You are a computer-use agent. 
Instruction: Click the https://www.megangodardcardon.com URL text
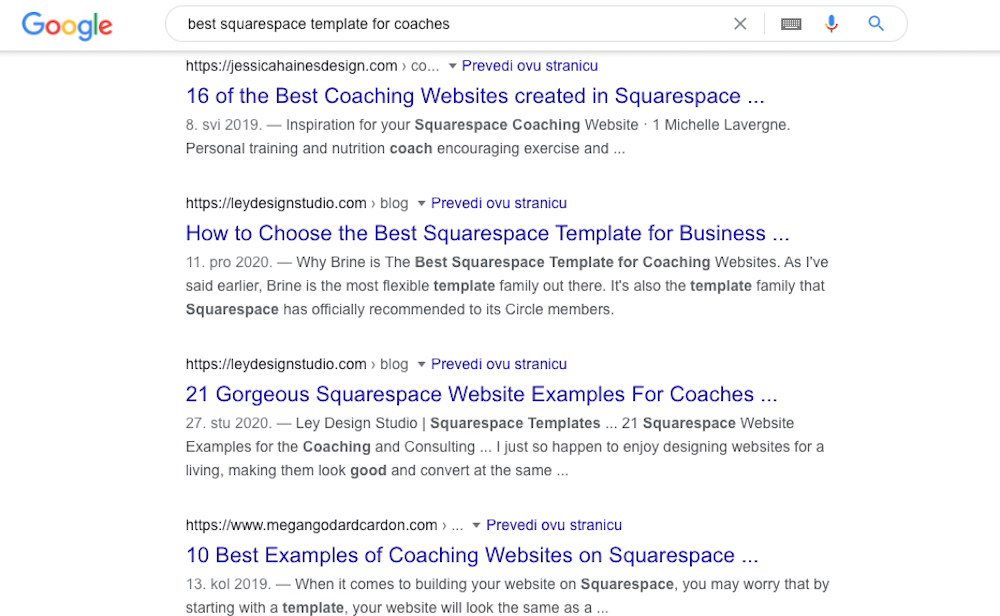(311, 525)
